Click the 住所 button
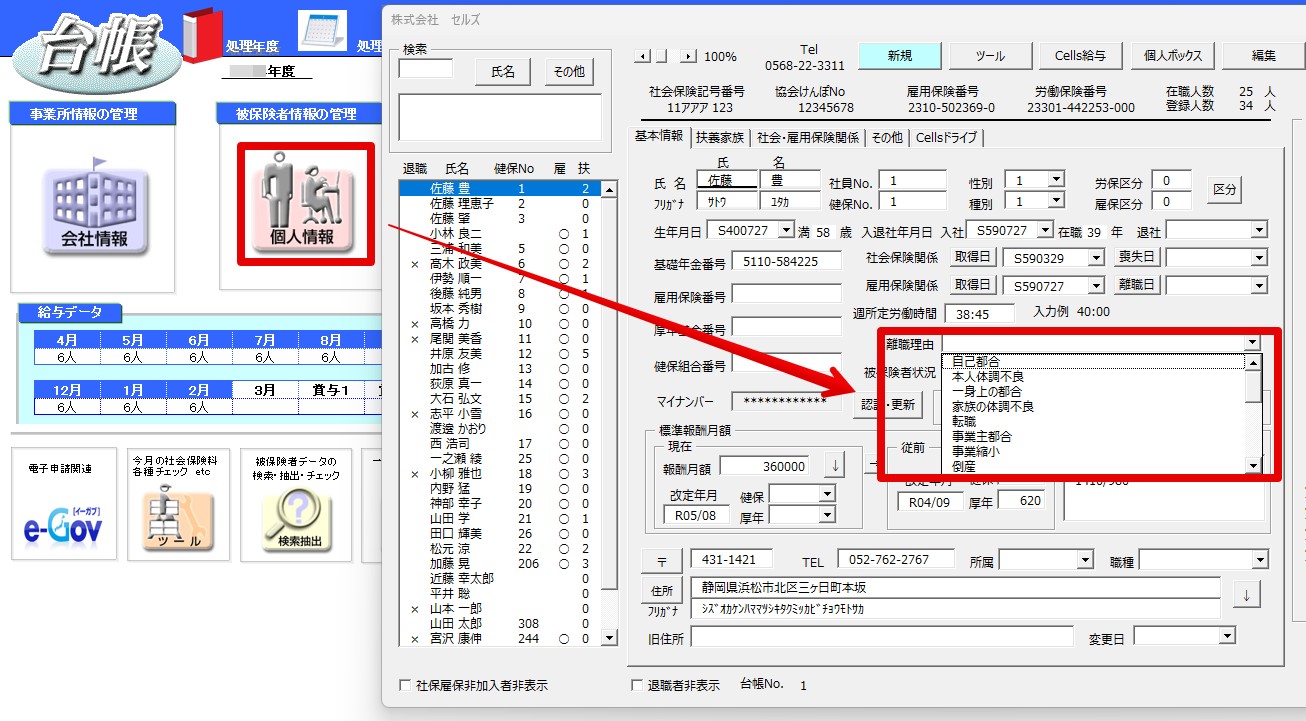 coord(662,590)
